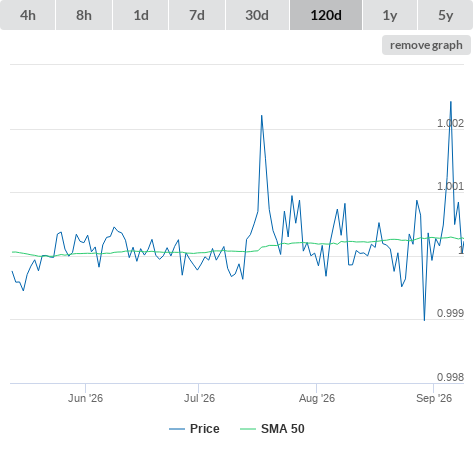
Task: Switch to the 8h time range
Action: click(x=84, y=15)
